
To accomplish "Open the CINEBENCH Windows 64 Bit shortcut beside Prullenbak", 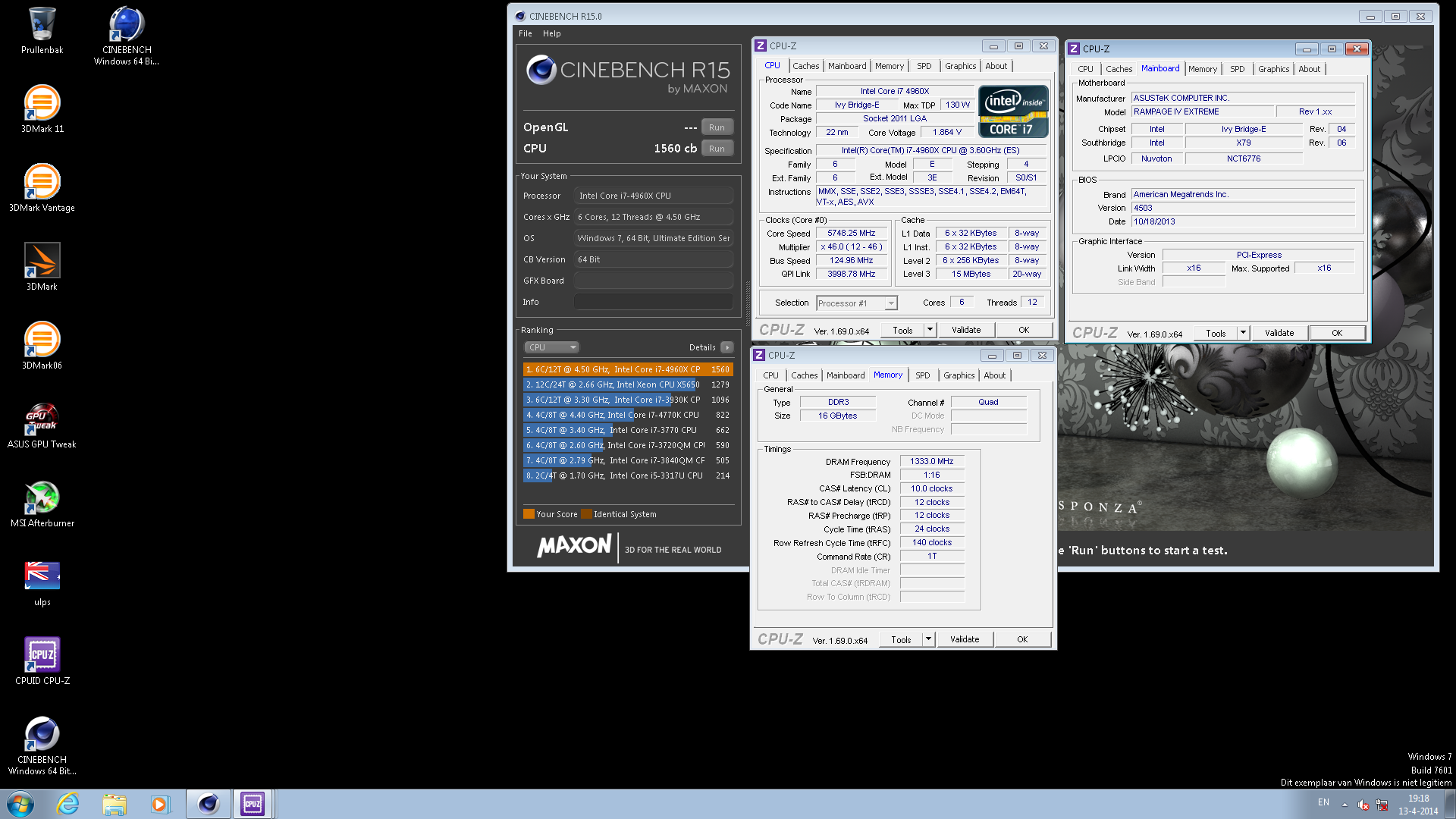I will pyautogui.click(x=127, y=36).
